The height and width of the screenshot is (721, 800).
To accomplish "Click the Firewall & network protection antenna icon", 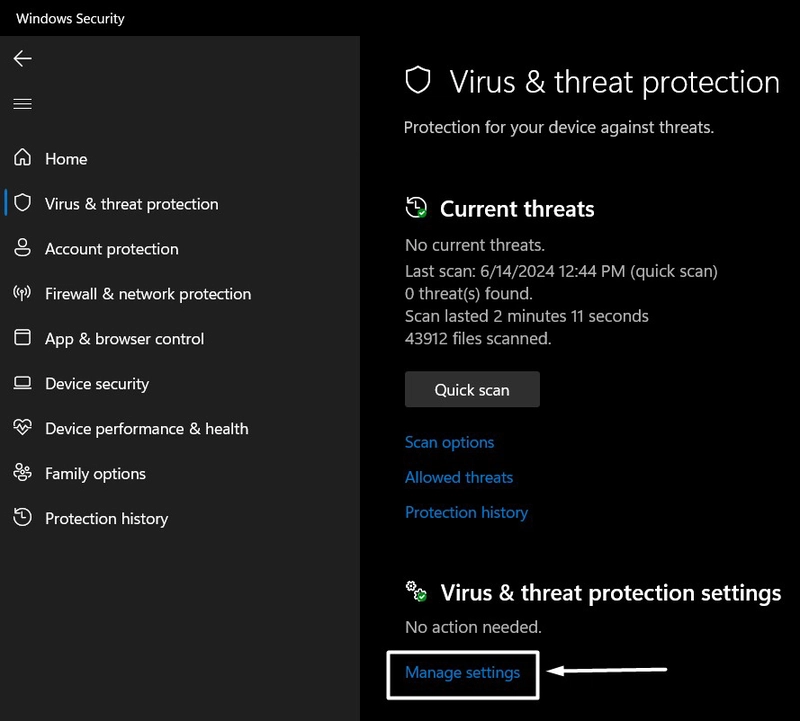I will pyautogui.click(x=22, y=293).
